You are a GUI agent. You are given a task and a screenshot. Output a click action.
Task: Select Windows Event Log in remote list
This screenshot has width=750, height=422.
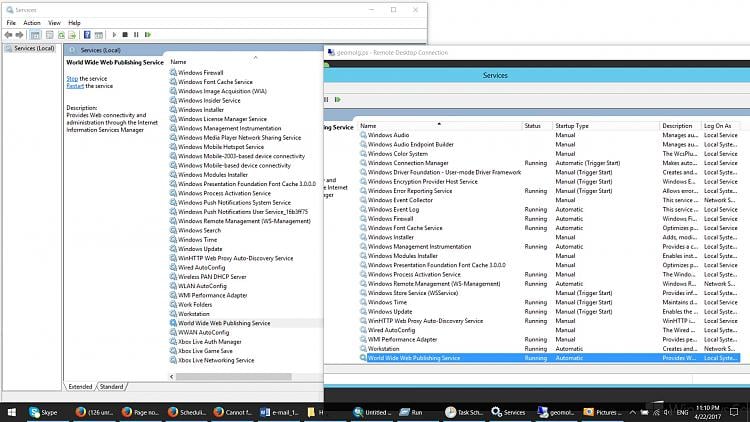click(393, 210)
